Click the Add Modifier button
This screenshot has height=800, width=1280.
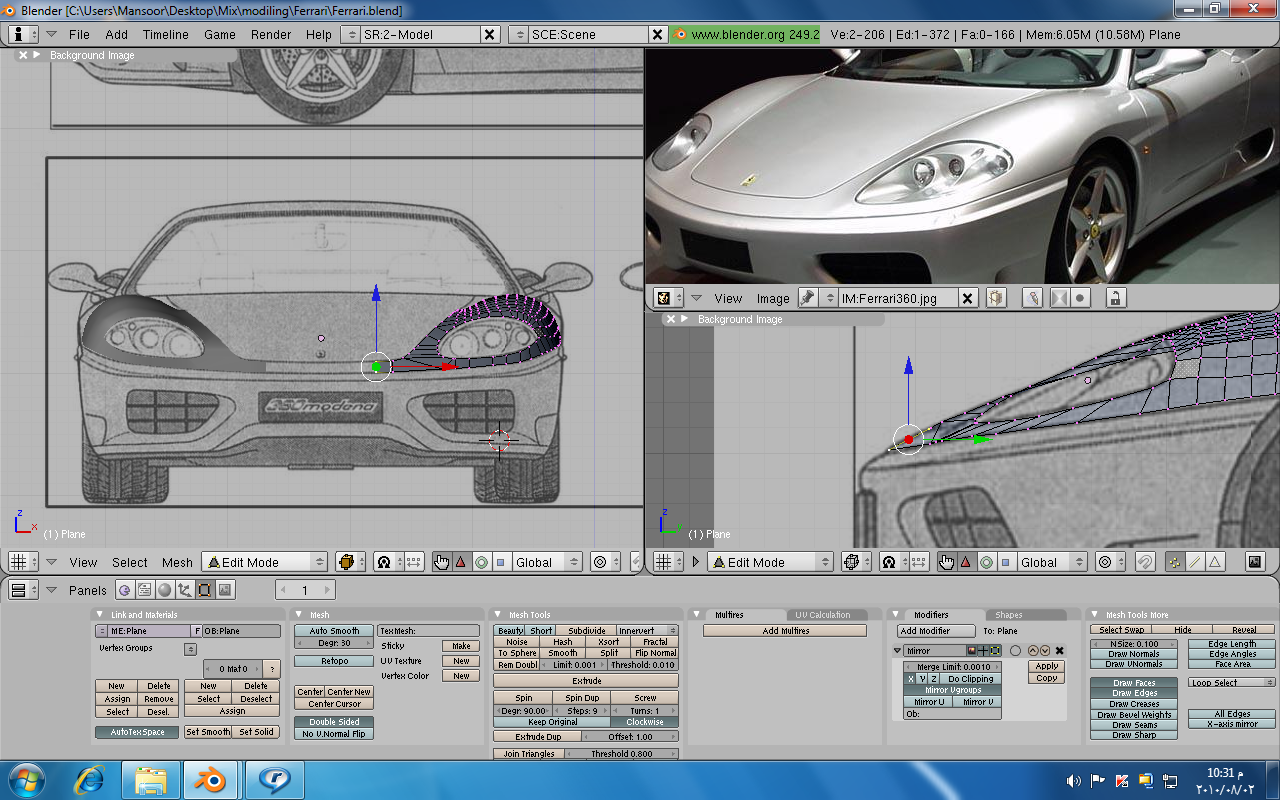[x=937, y=631]
